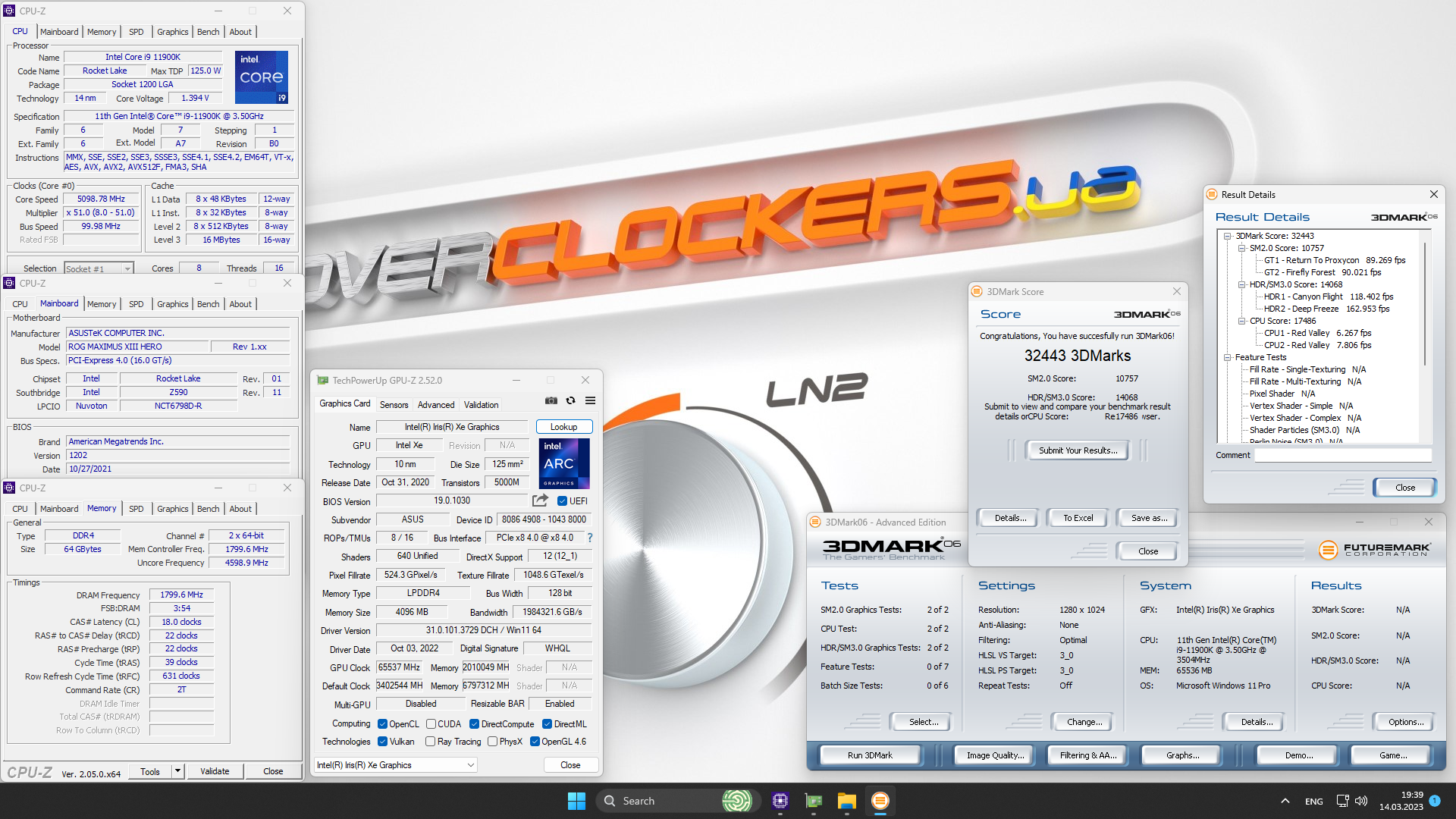
Task: Open the GPU selection dropdown in GPU-Z
Action: [x=396, y=765]
